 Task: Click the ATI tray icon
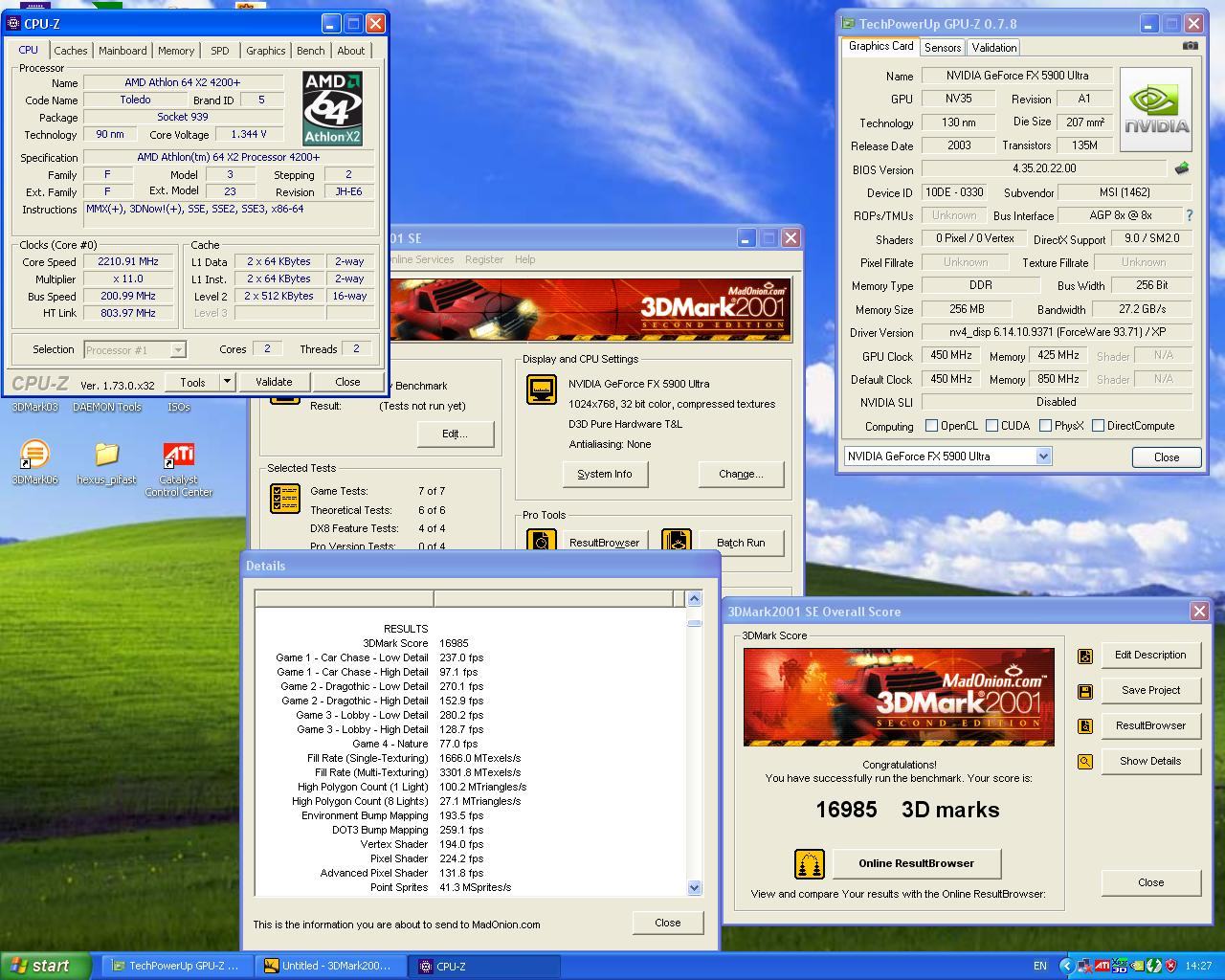1102,966
